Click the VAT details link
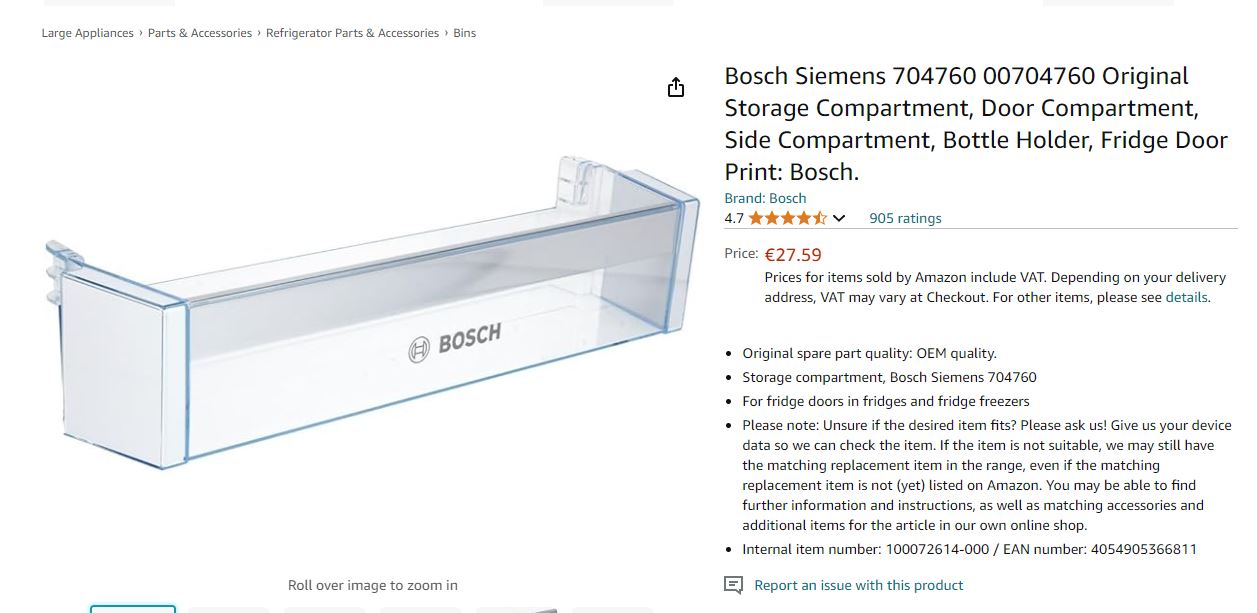This screenshot has height=613, width=1257. [x=1186, y=297]
